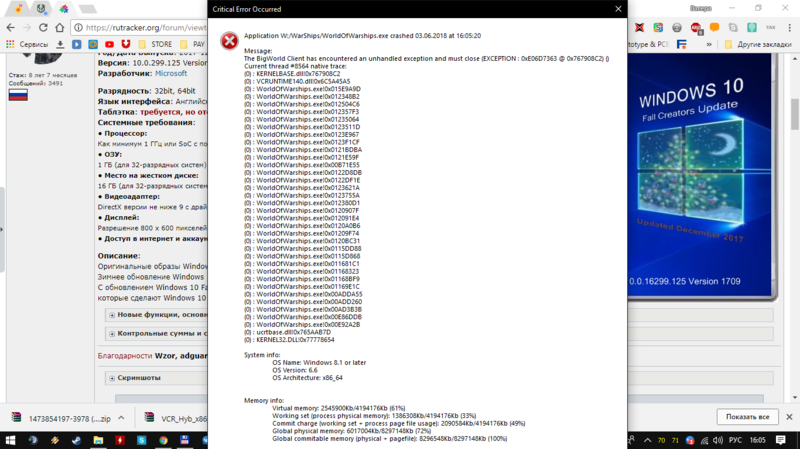The height and width of the screenshot is (449, 800).
Task: Select the KERNEL32.DLL trace line
Action: point(289,340)
